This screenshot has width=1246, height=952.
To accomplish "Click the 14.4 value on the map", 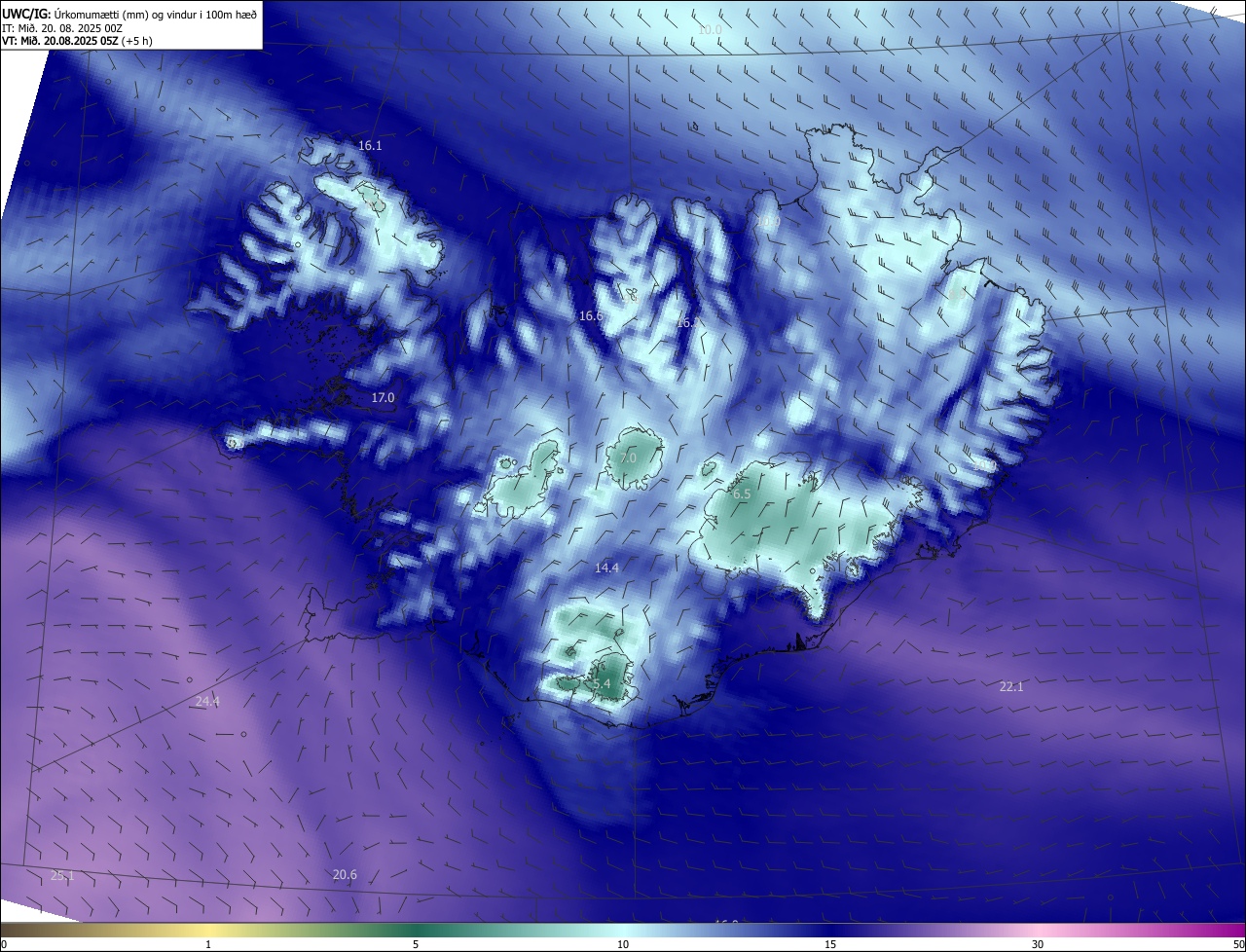I will click(606, 568).
